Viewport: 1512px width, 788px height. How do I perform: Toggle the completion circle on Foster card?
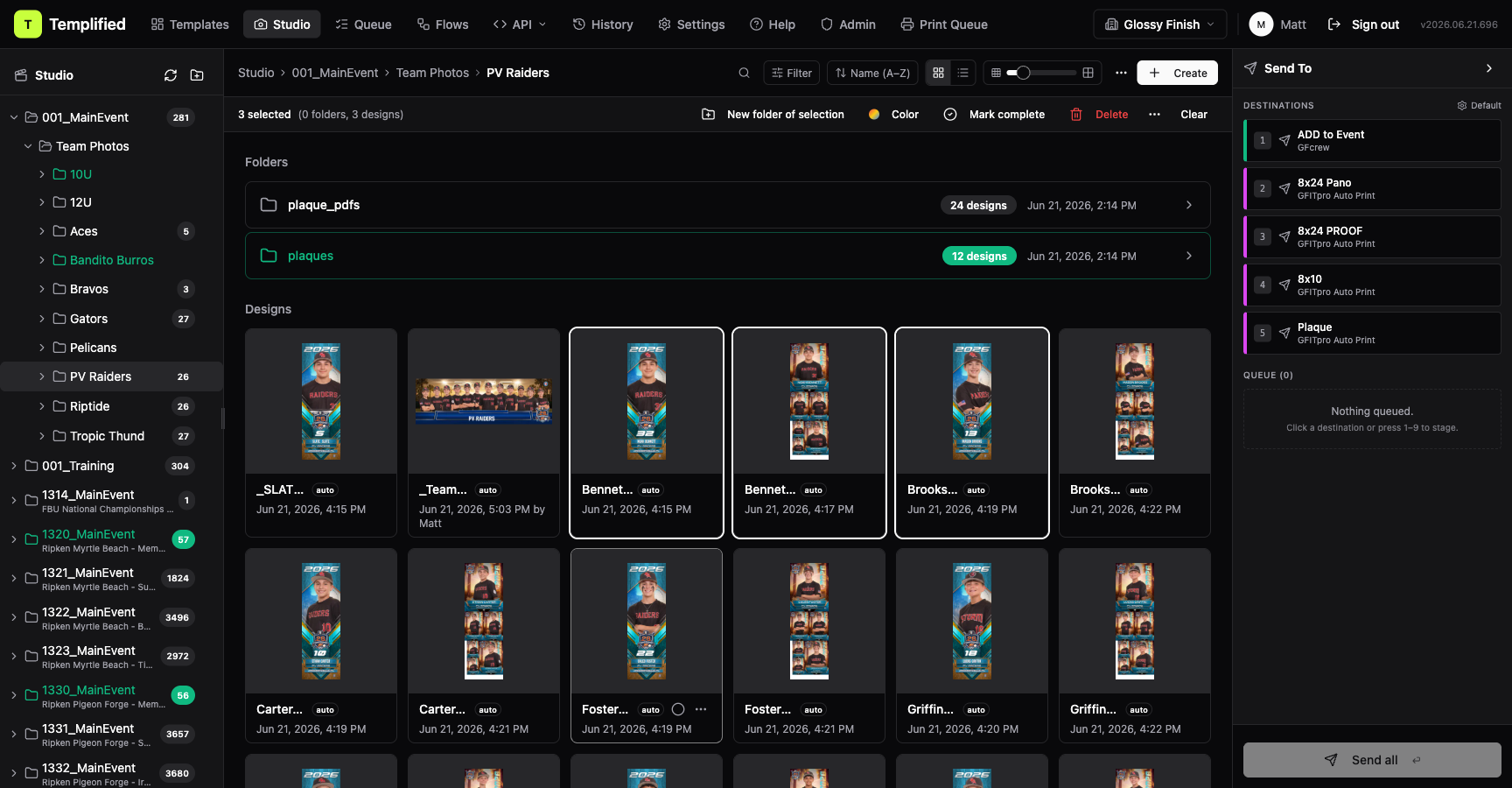678,709
